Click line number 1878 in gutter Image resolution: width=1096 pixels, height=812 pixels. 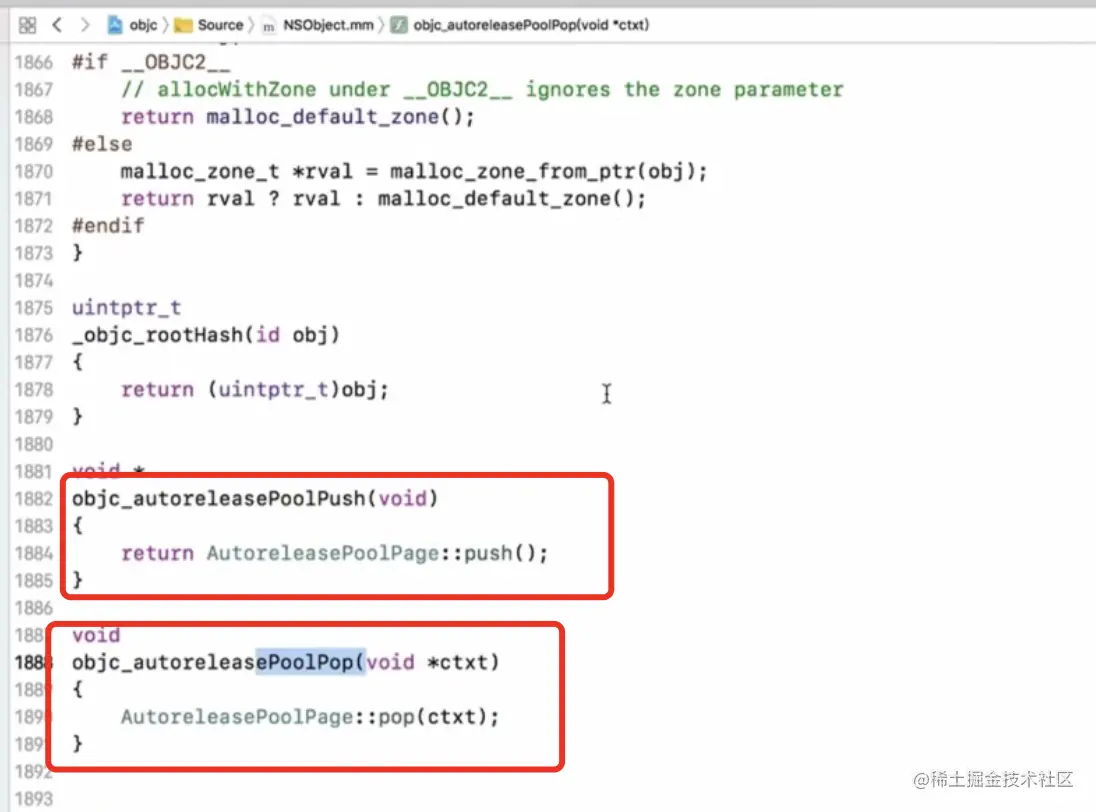click(x=34, y=389)
